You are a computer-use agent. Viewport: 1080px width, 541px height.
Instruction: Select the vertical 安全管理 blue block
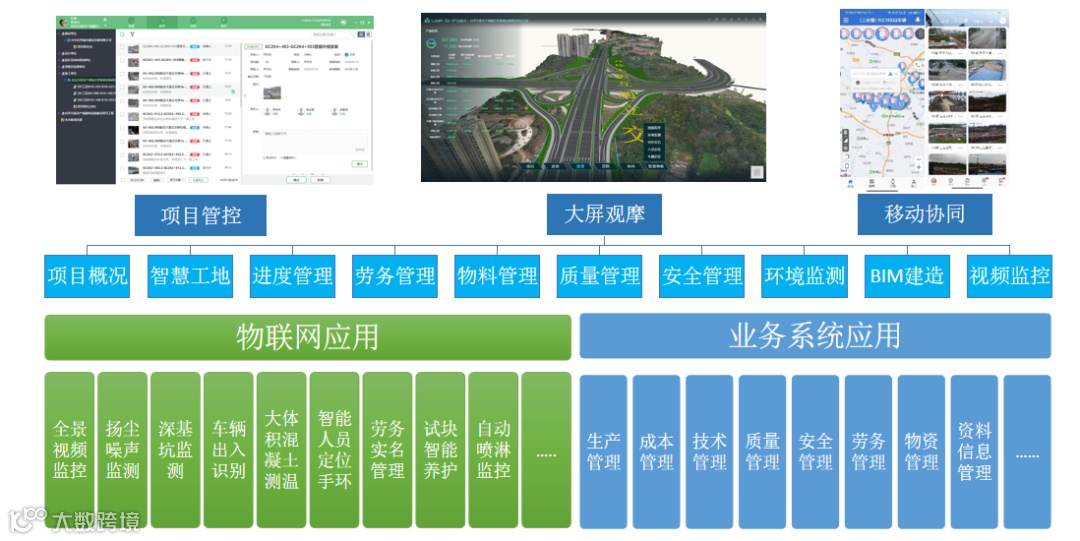point(816,452)
